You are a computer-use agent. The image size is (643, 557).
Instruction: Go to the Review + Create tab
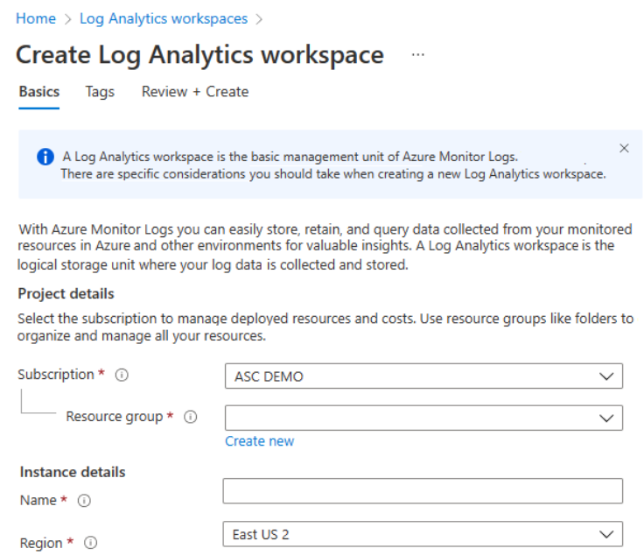pos(195,92)
